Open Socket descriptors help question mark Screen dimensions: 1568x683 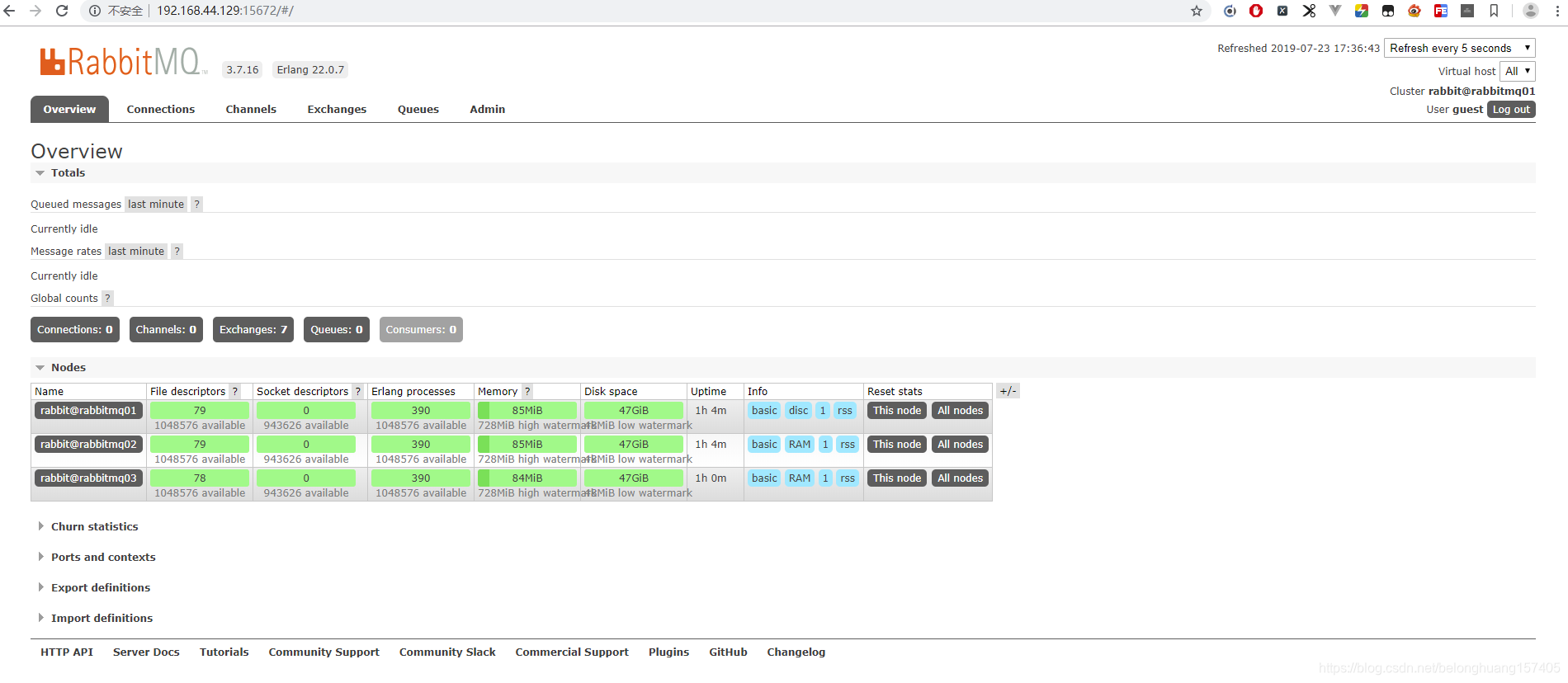[x=358, y=392]
